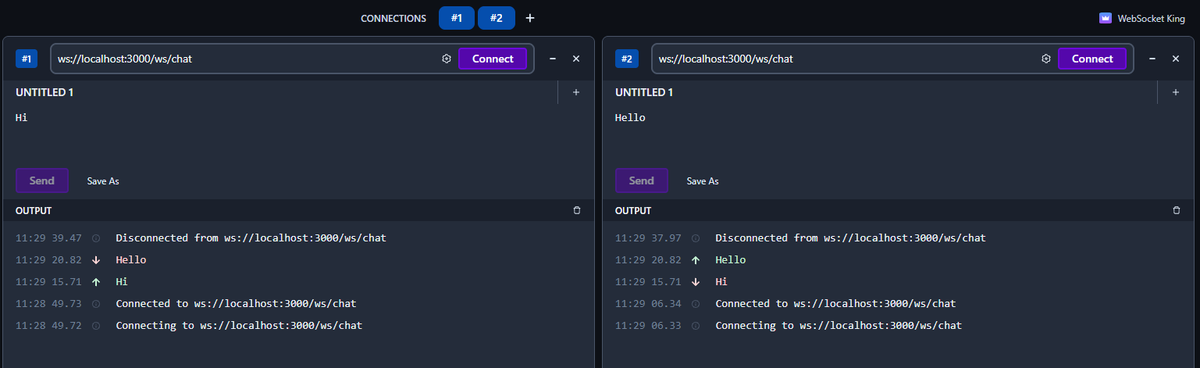This screenshot has width=1200, height=368.
Task: Select Connected to log text in panel #1
Action: click(x=236, y=304)
